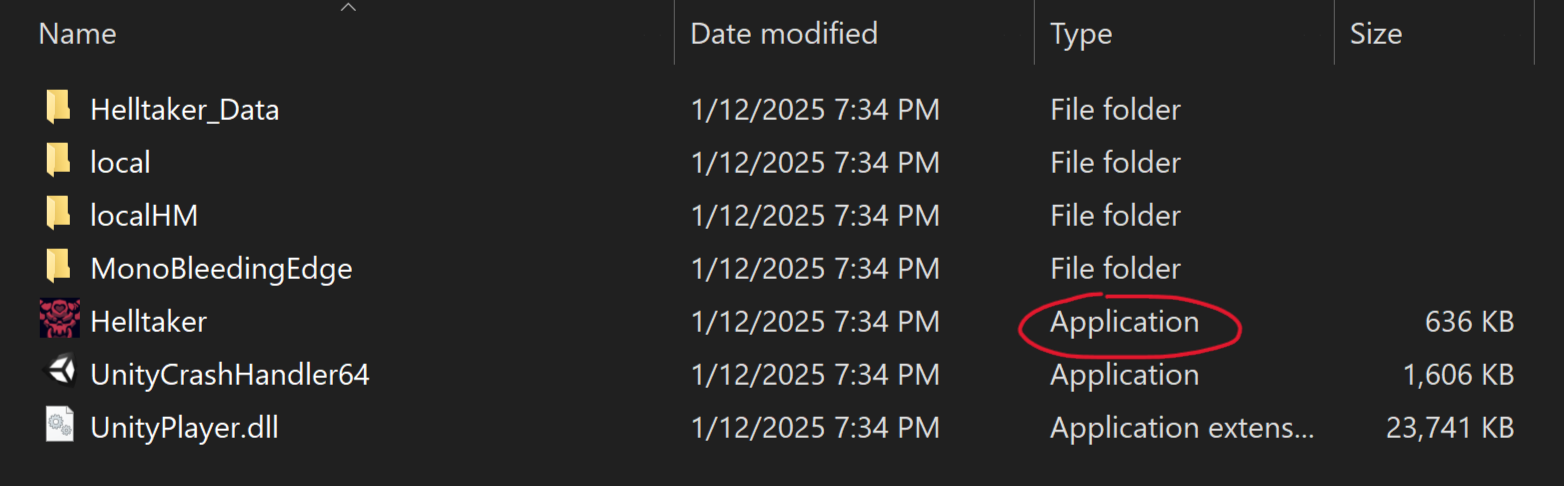Click the circled Application type of Helltaker
The image size is (1564, 486).
(x=1124, y=321)
